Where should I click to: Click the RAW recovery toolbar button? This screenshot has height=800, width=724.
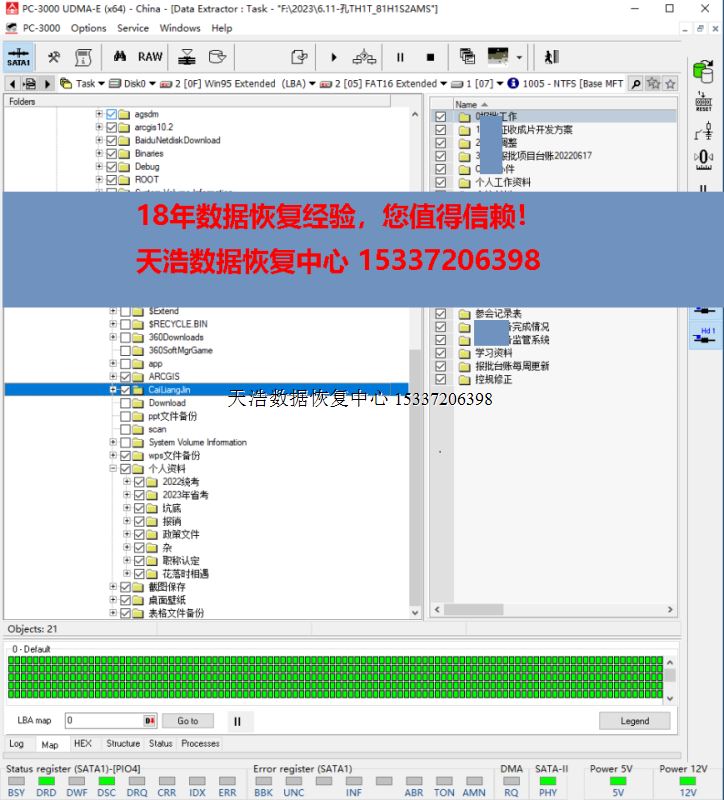pos(150,57)
